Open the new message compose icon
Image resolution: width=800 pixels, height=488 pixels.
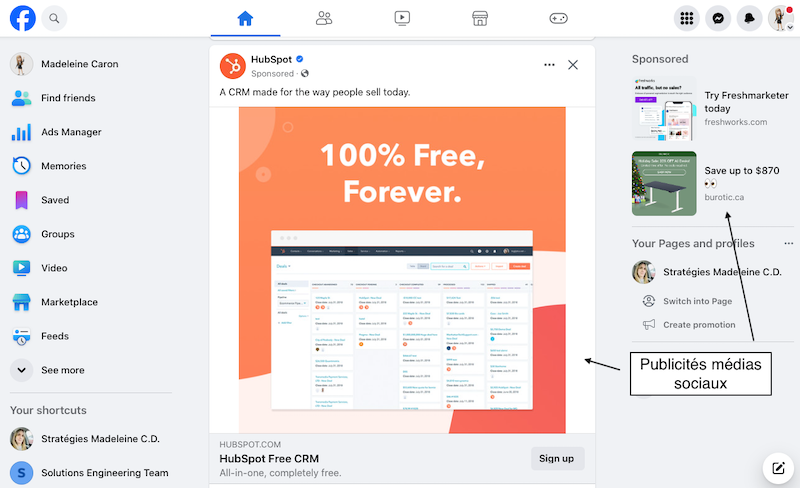[x=778, y=468]
